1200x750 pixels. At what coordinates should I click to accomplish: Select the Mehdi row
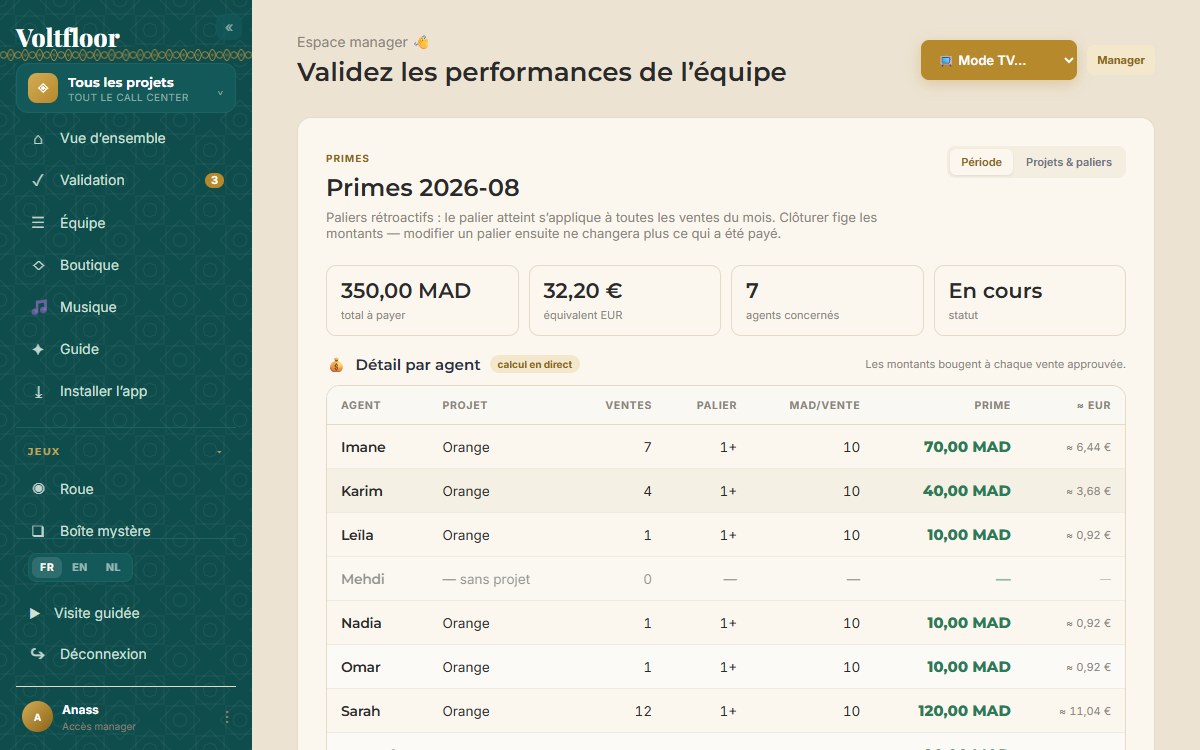(x=726, y=579)
